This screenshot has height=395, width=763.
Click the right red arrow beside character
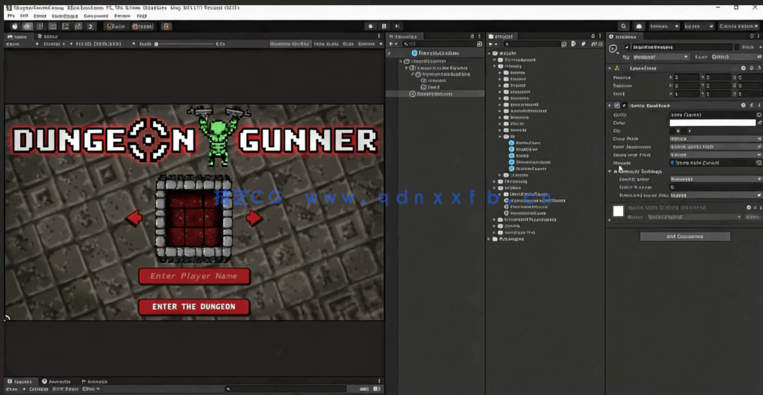pyautogui.click(x=254, y=218)
